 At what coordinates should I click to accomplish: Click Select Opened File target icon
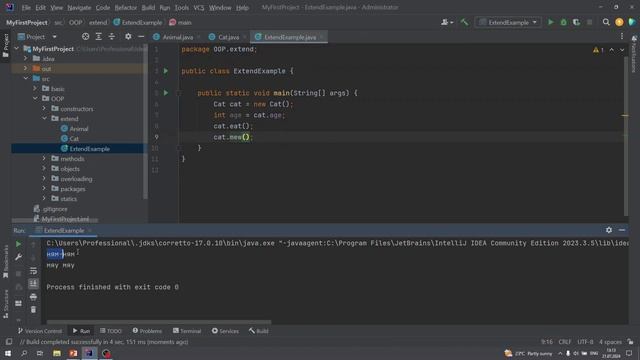pos(85,37)
